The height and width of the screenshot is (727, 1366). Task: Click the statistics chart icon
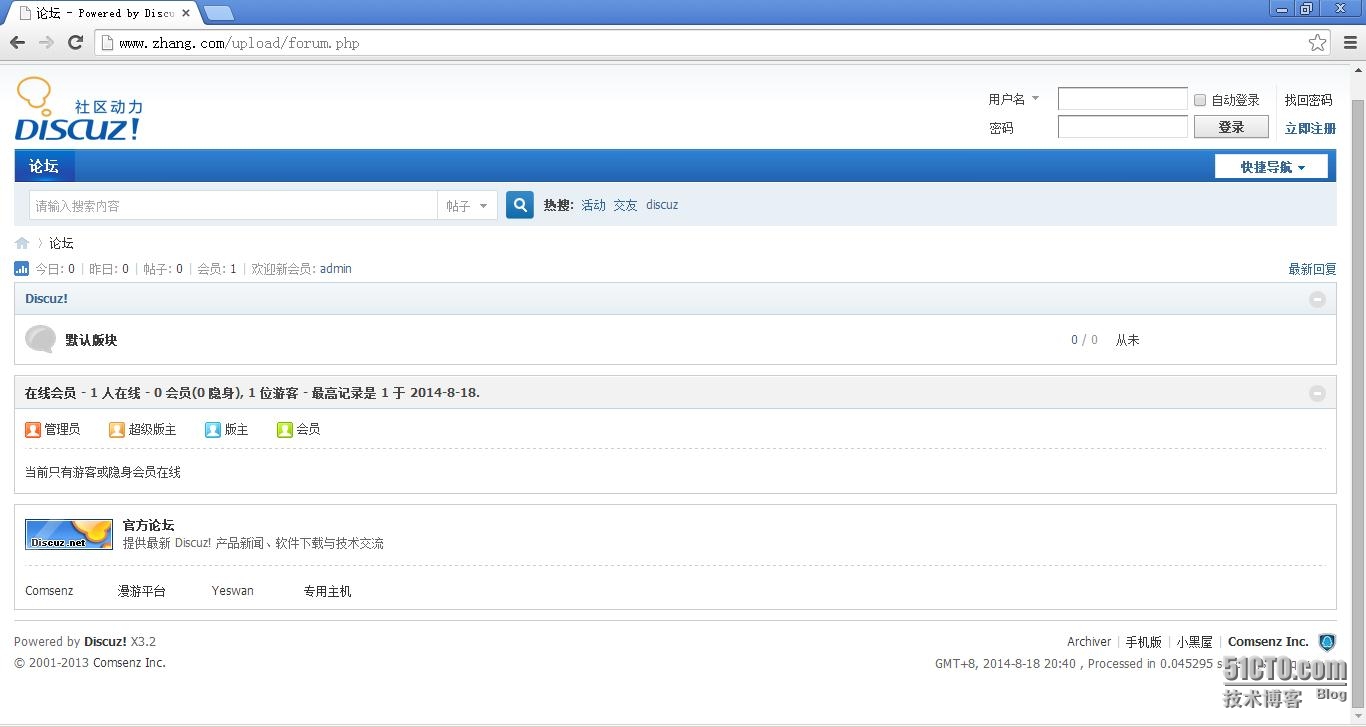22,268
